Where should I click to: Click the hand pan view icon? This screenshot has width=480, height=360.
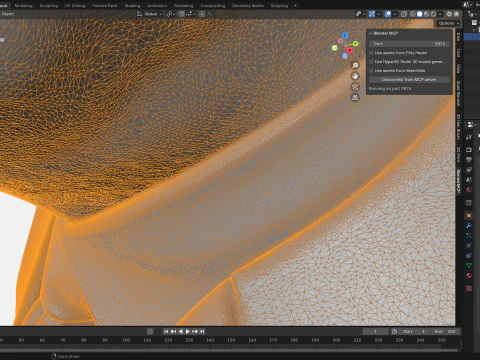point(355,76)
